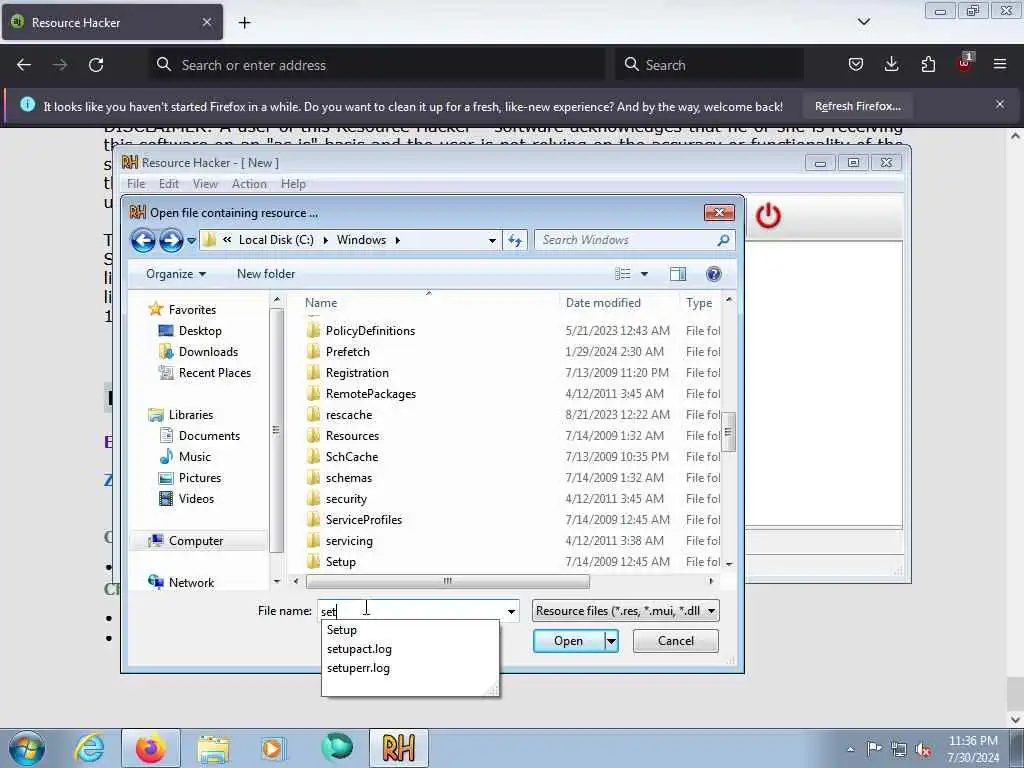Image resolution: width=1024 pixels, height=768 pixels.
Task: Click the file list horizontal scrollbar
Action: point(447,581)
